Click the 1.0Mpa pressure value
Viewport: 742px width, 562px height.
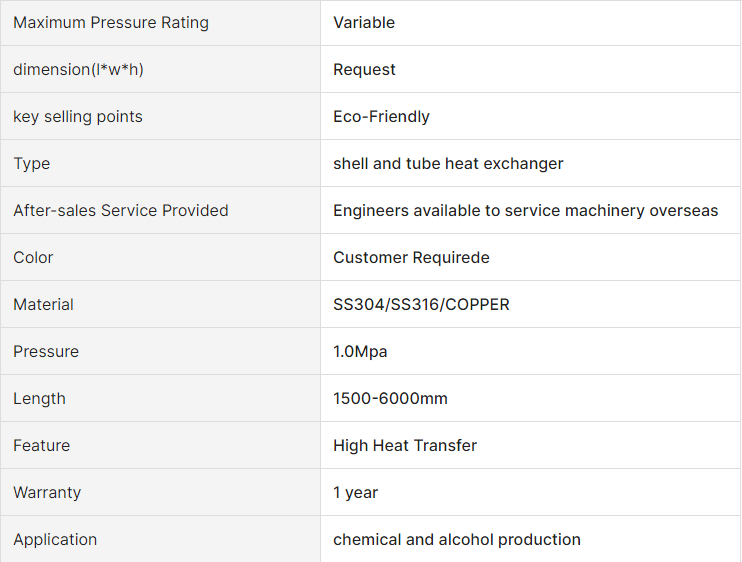coord(360,351)
